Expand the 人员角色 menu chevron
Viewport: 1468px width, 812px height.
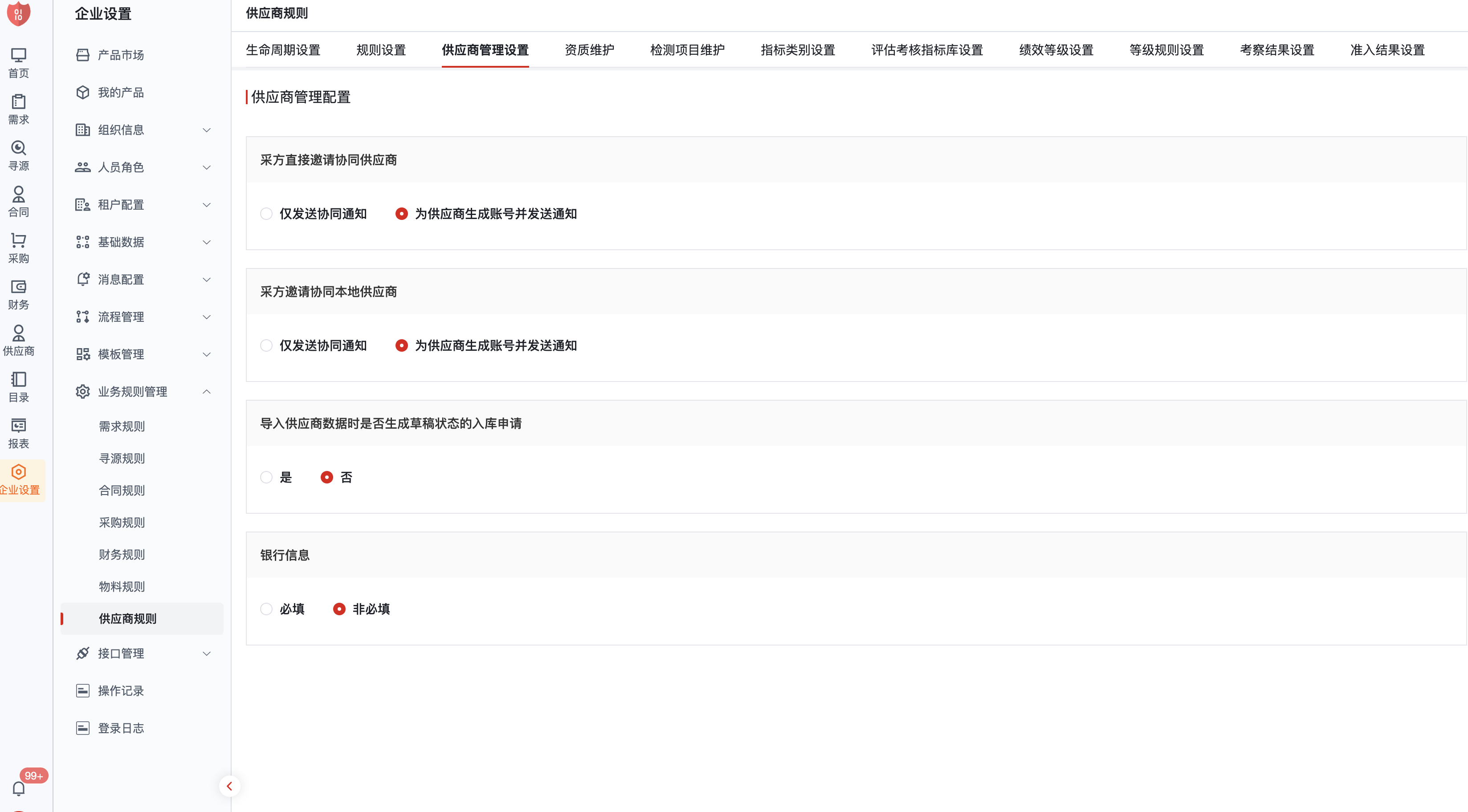[206, 167]
